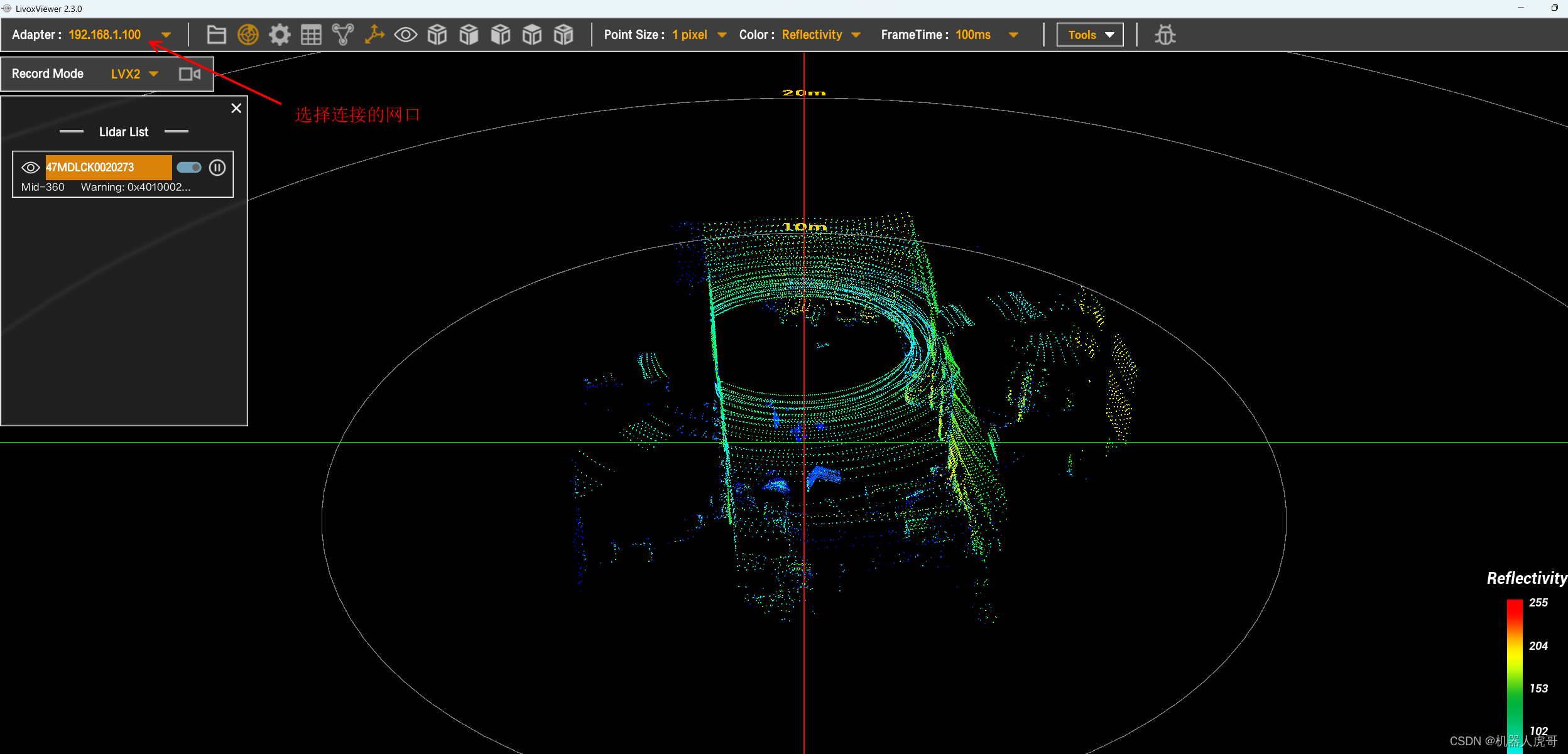Click the triangle node network icon
This screenshot has height=754, width=1568.
tap(343, 35)
